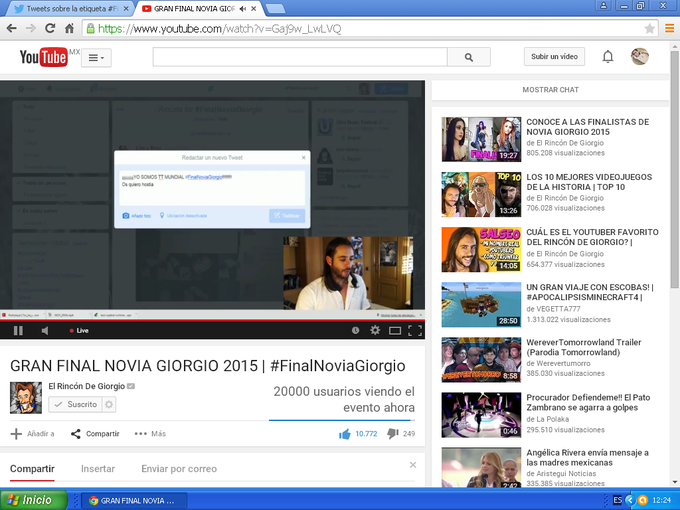Open the ES language indicator in tray

(618, 500)
